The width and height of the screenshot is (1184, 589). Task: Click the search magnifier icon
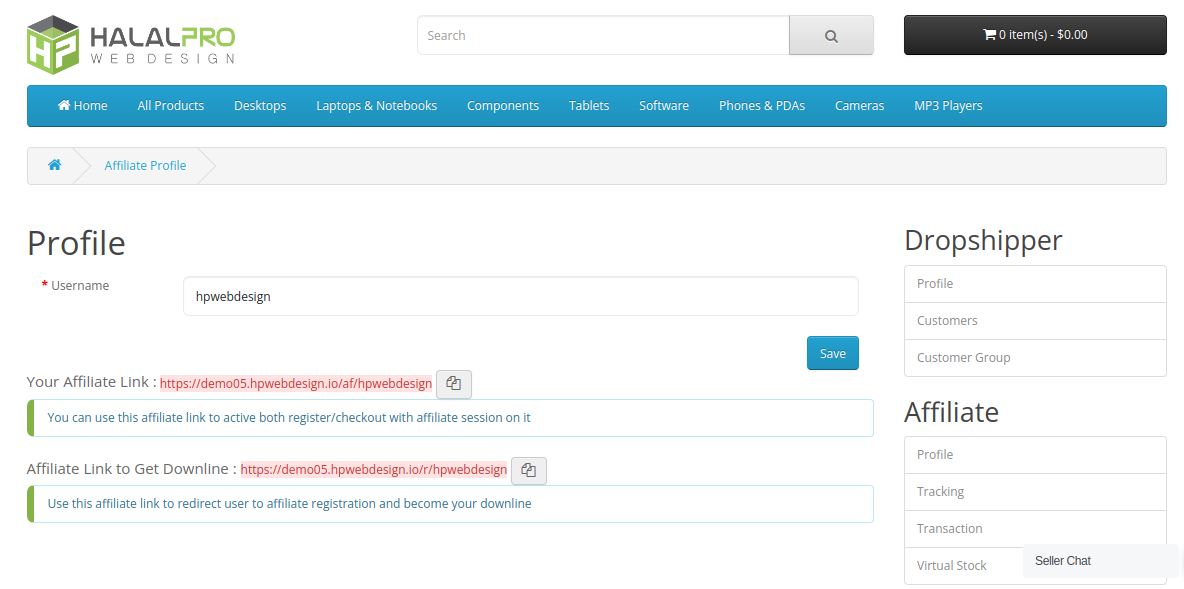[831, 35]
